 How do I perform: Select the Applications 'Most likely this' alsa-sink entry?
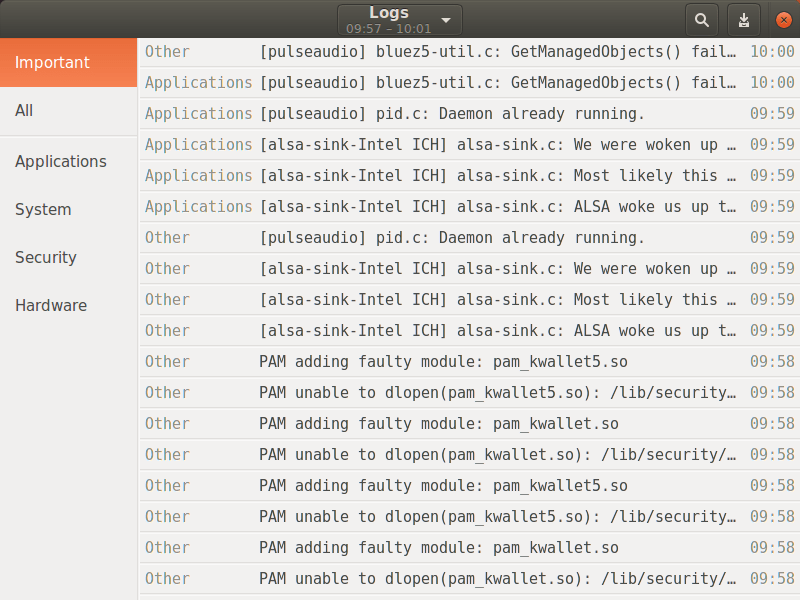click(470, 176)
